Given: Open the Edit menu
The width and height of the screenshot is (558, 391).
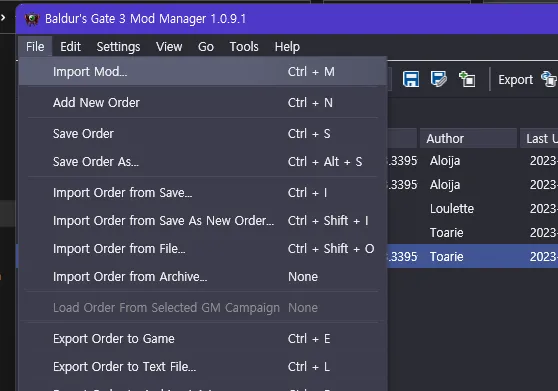Looking at the screenshot, I should pos(70,47).
